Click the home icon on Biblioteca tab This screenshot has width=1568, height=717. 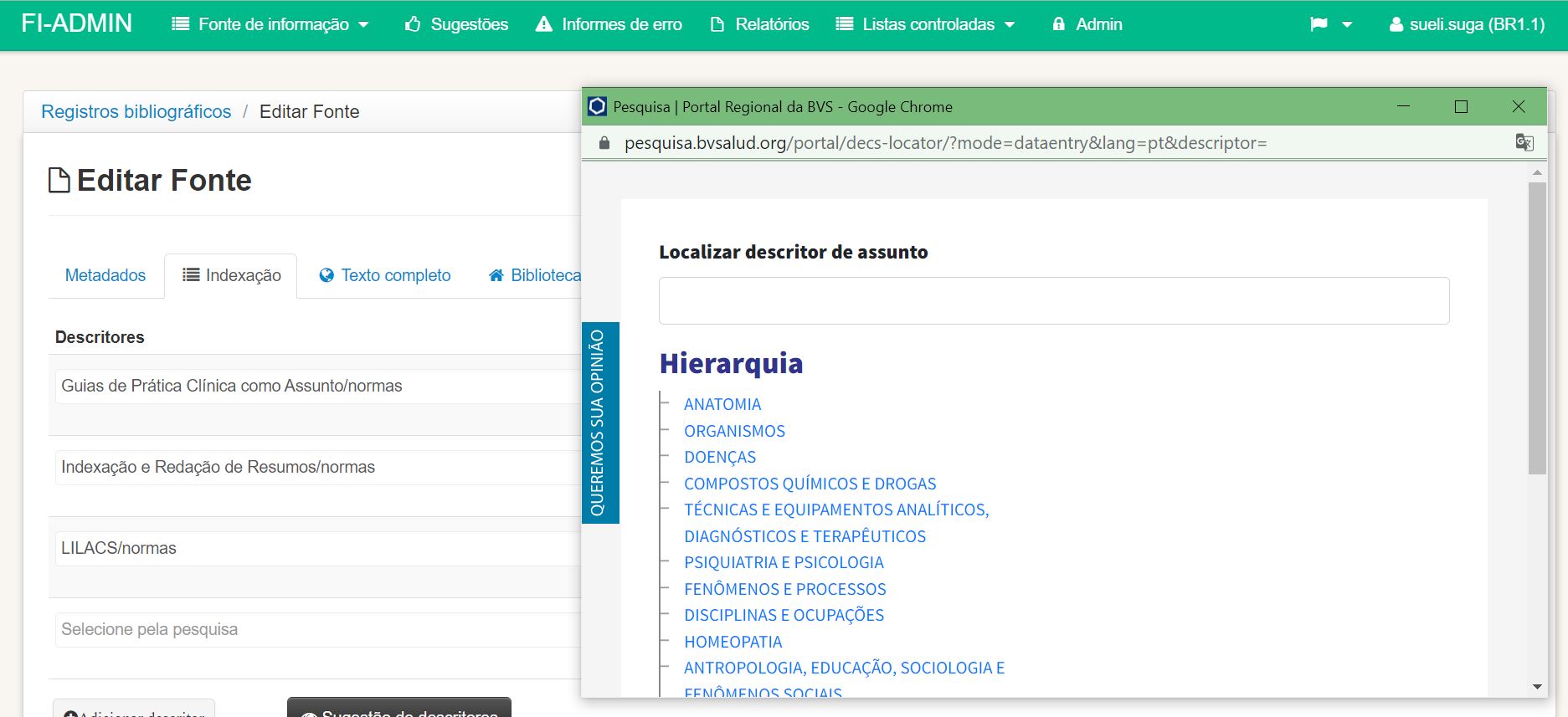click(x=496, y=275)
